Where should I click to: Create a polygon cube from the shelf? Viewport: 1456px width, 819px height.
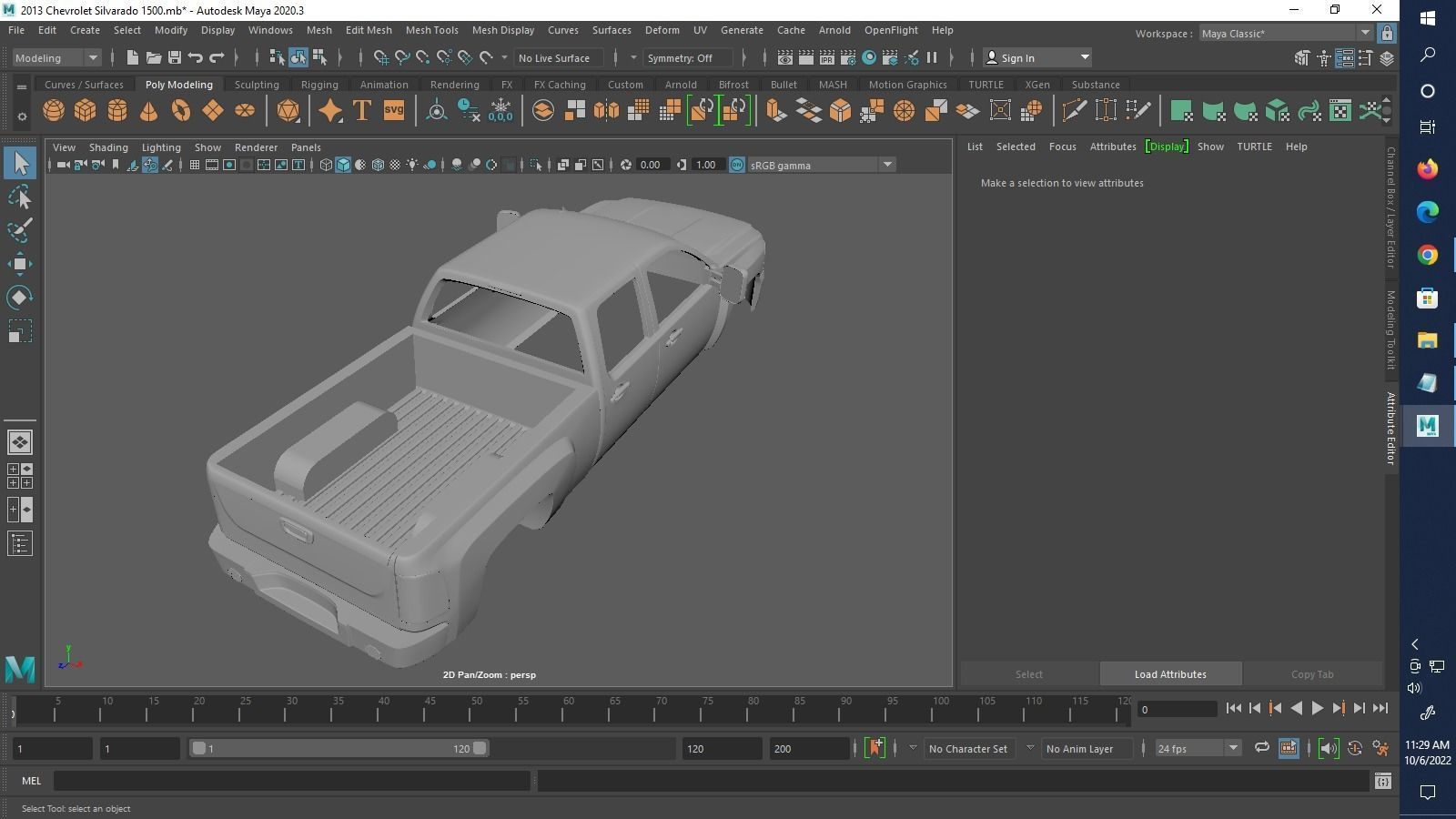point(86,111)
